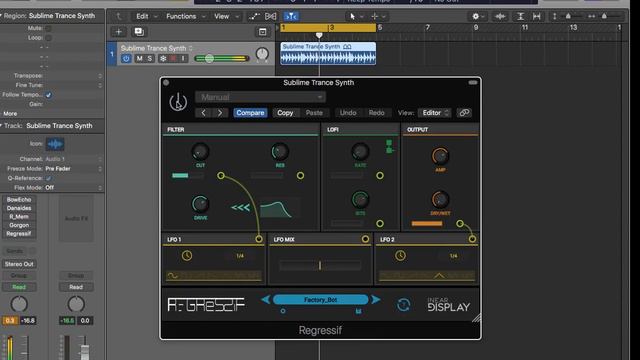Viewport: 640px width, 360px height.
Task: Go to next plugin preset arrow
Action: (x=220, y=113)
